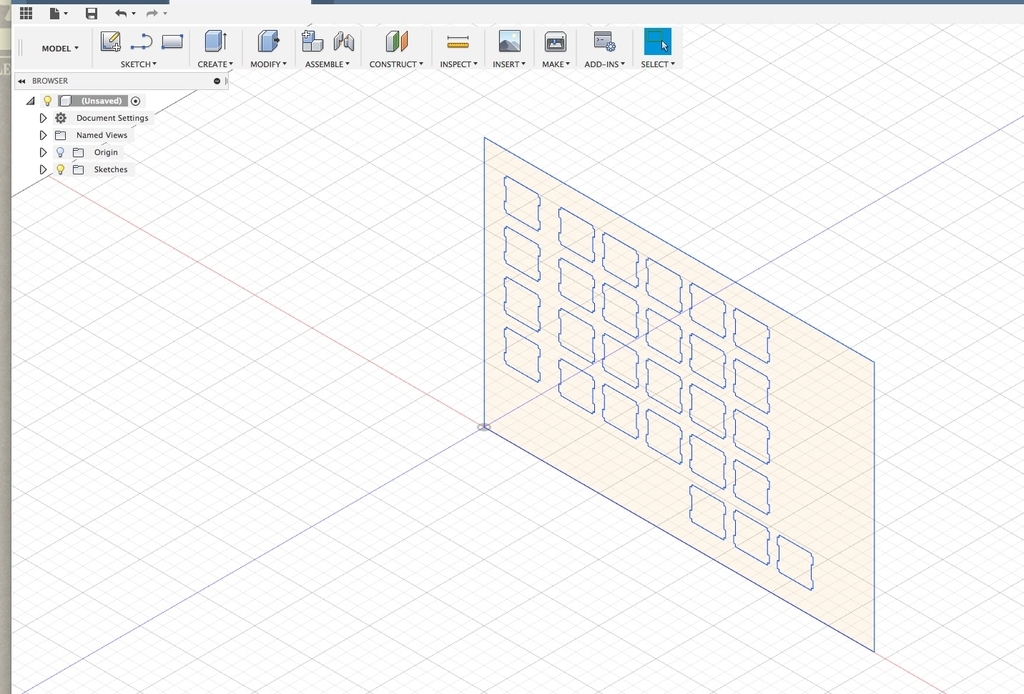This screenshot has width=1024, height=694.
Task: Save the design with the floppy icon
Action: coord(91,13)
